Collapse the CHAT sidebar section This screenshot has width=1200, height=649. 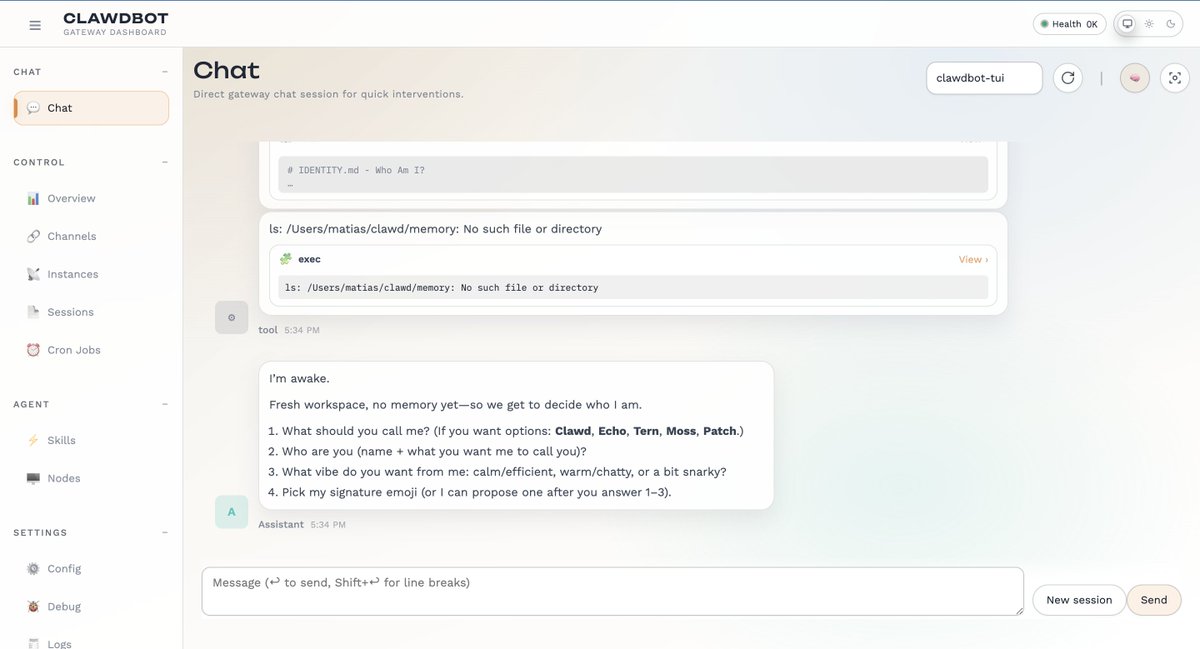pyautogui.click(x=165, y=72)
